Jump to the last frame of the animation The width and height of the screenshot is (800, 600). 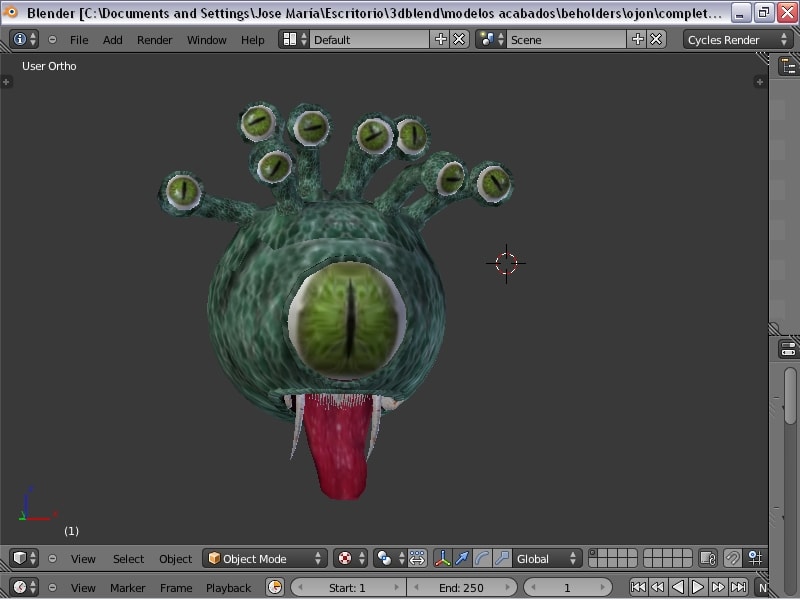click(x=738, y=587)
